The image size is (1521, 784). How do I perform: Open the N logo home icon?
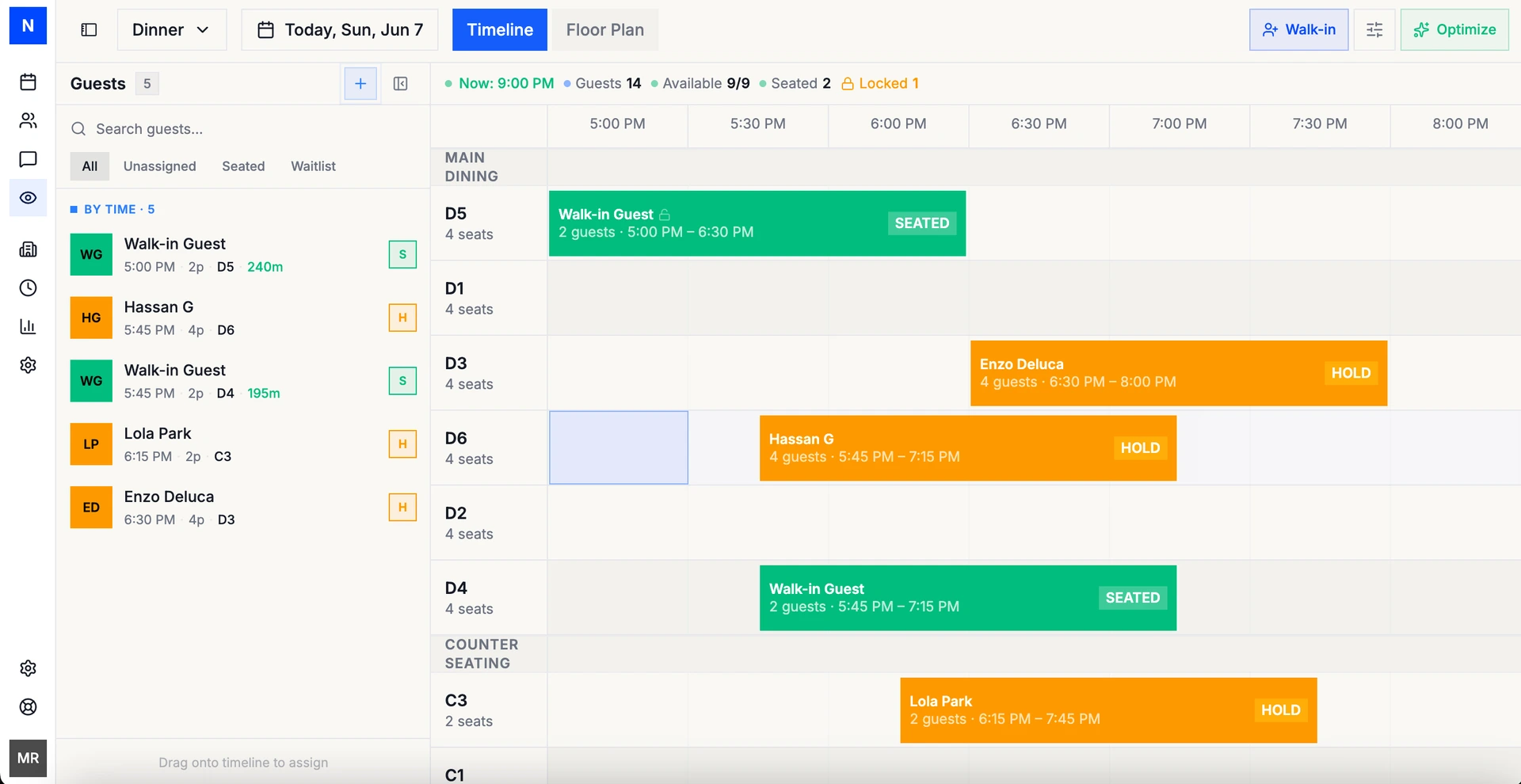pyautogui.click(x=28, y=26)
